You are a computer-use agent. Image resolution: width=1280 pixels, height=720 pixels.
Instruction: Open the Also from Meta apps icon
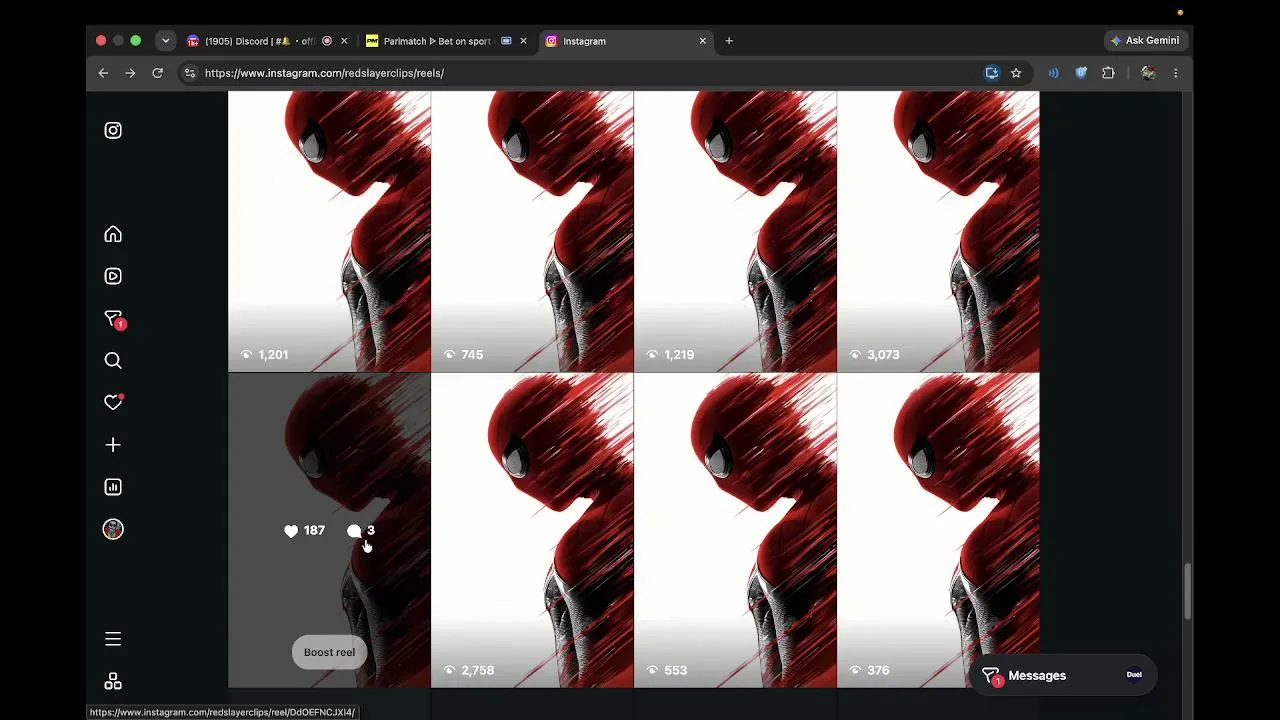(113, 681)
